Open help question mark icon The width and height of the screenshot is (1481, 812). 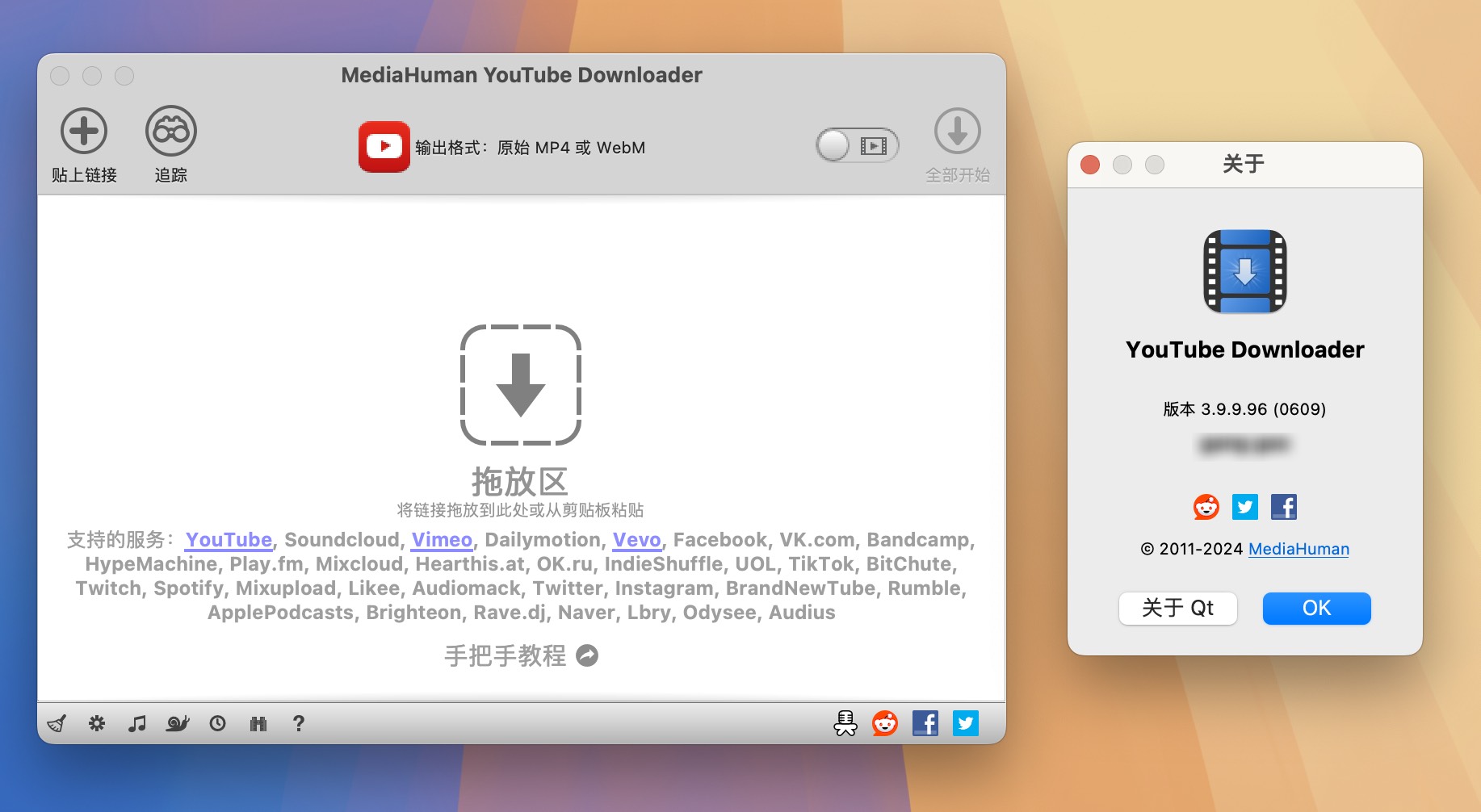(299, 723)
